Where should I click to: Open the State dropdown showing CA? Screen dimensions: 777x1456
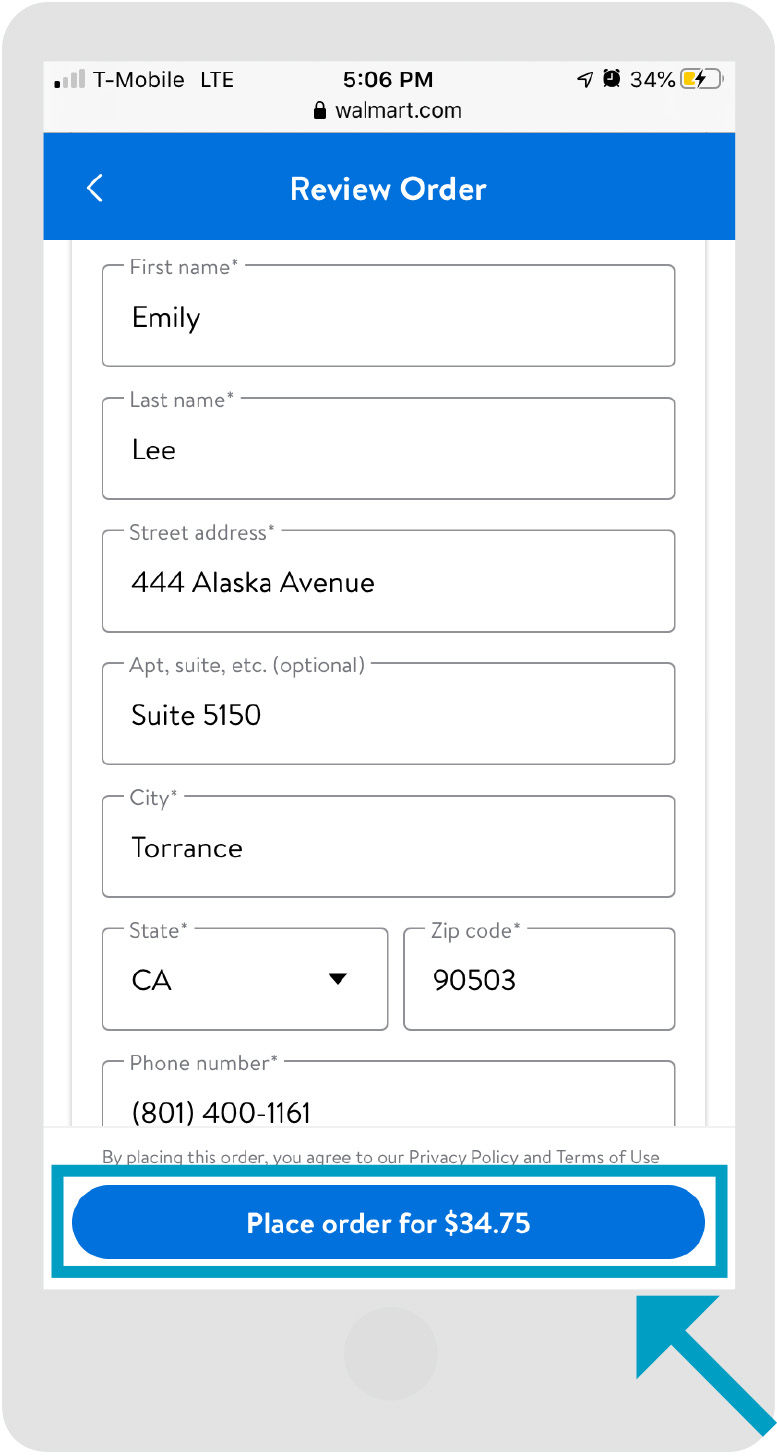[245, 979]
